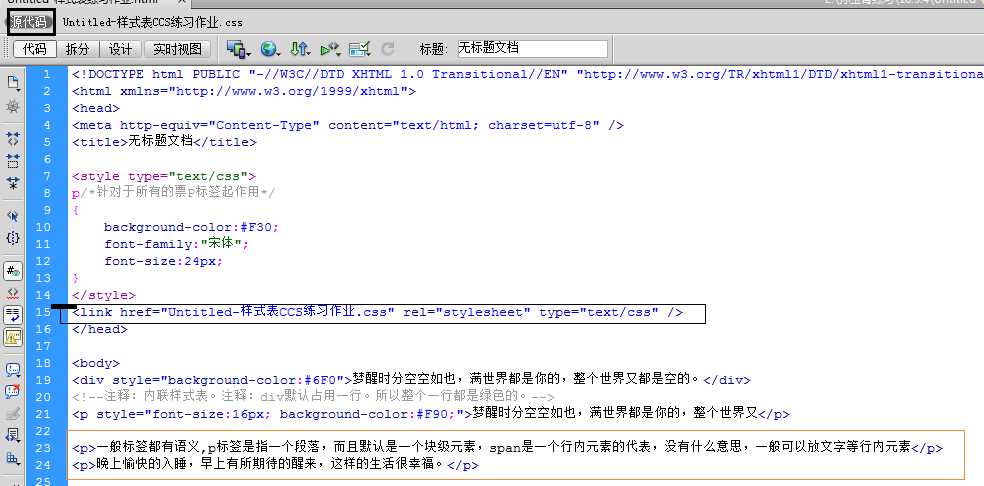Click the closing </head> tag
This screenshot has height=486, width=984.
coord(100,329)
